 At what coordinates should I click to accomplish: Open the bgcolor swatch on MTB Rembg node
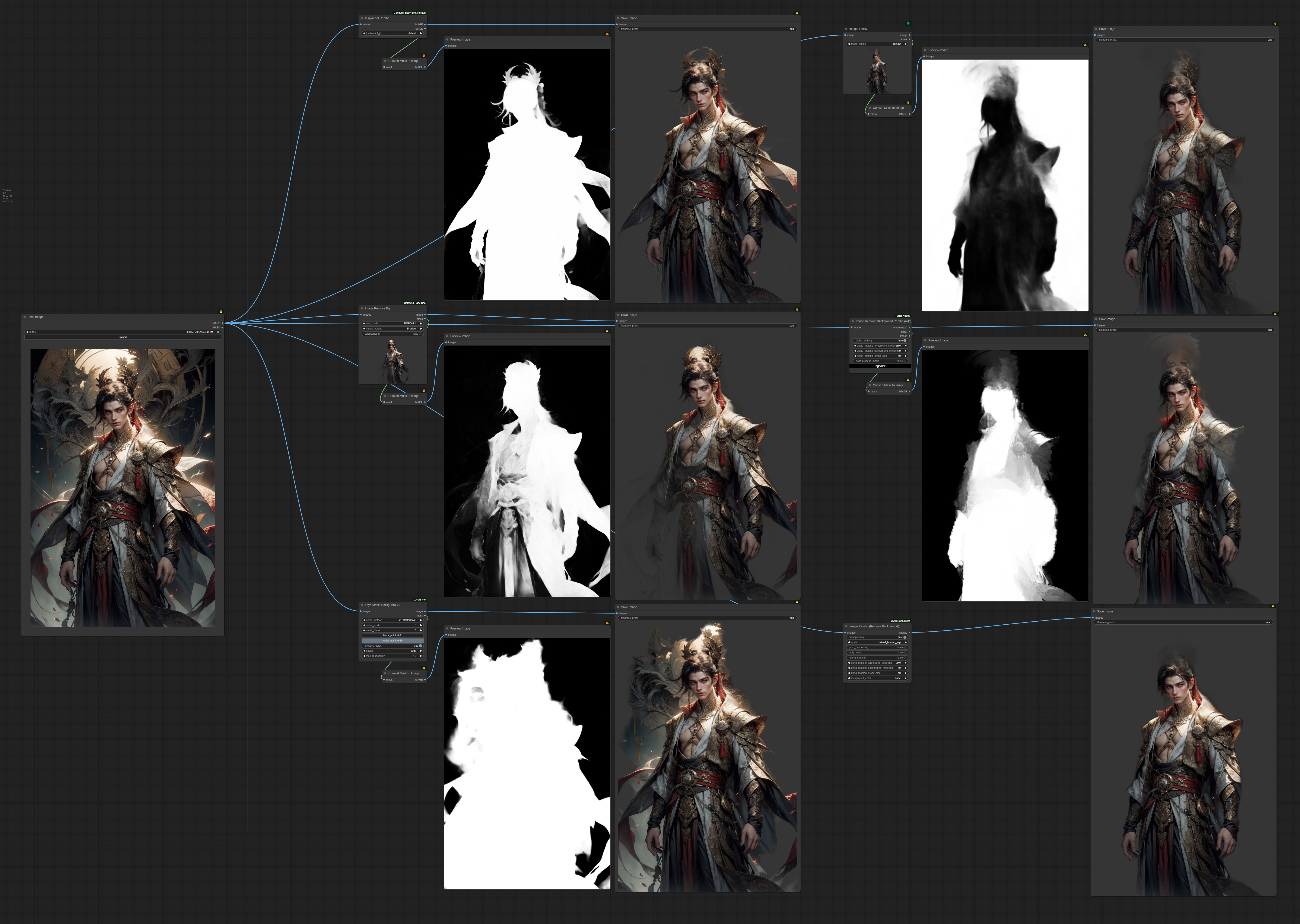pos(880,366)
